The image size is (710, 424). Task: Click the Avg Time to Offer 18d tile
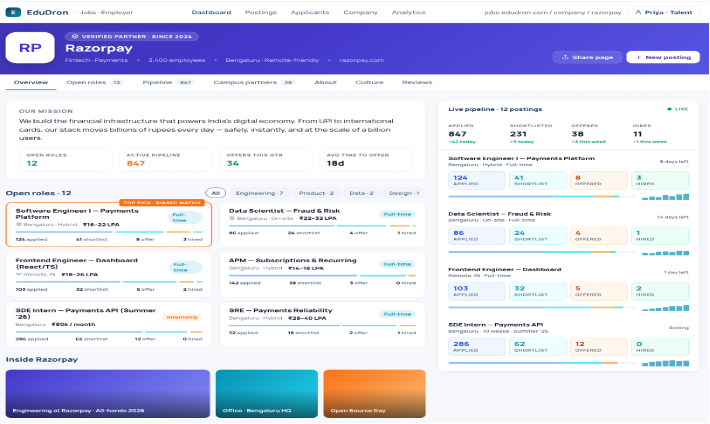pyautogui.click(x=366, y=160)
